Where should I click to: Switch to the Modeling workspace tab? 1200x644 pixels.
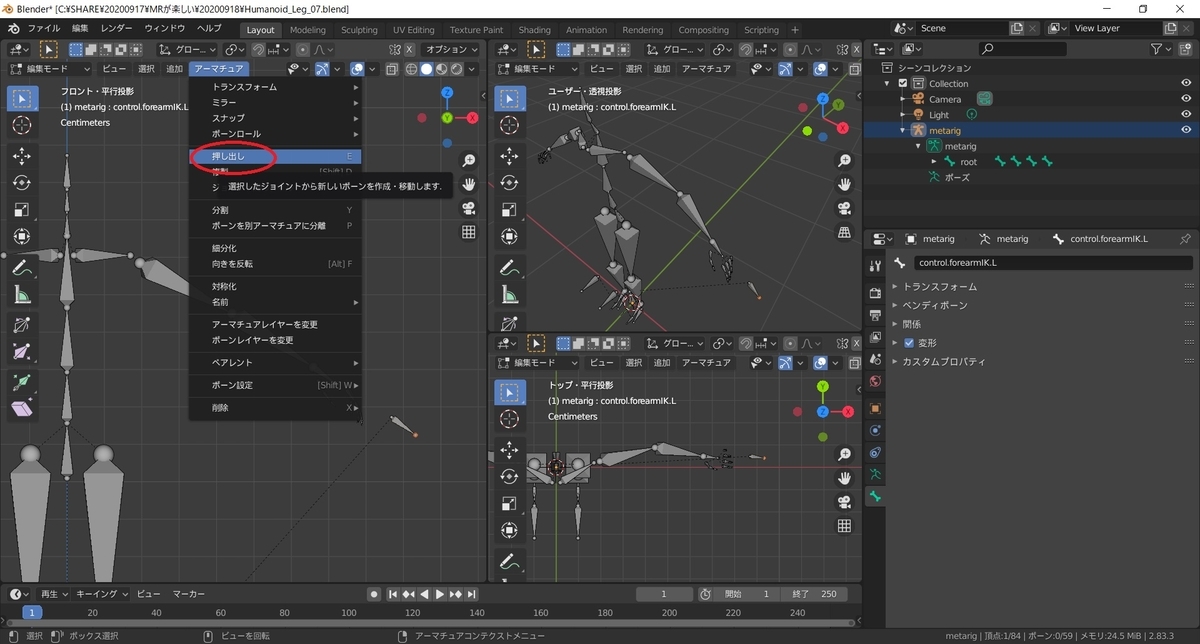pos(308,30)
